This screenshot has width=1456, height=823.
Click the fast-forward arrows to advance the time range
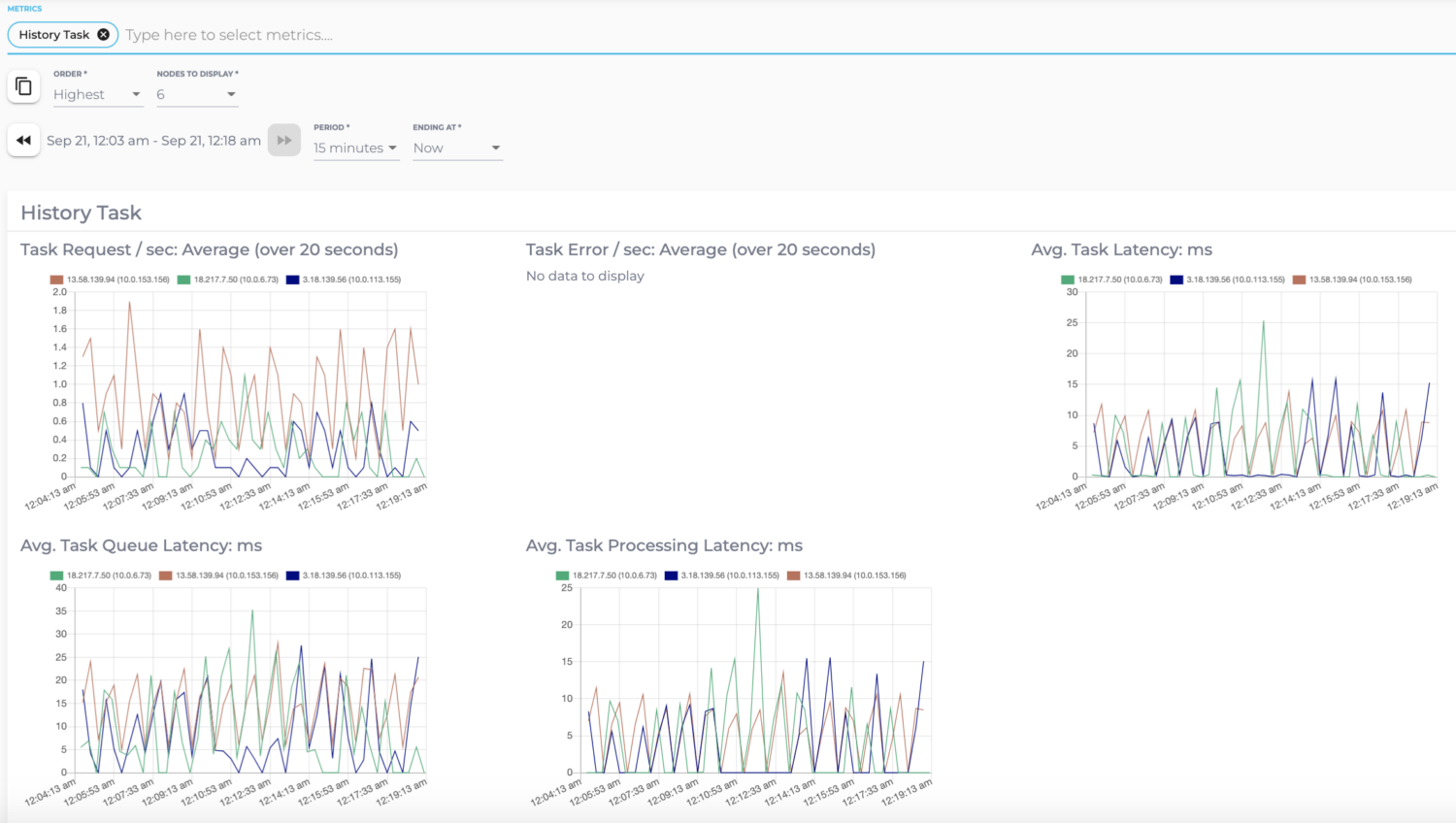(283, 140)
